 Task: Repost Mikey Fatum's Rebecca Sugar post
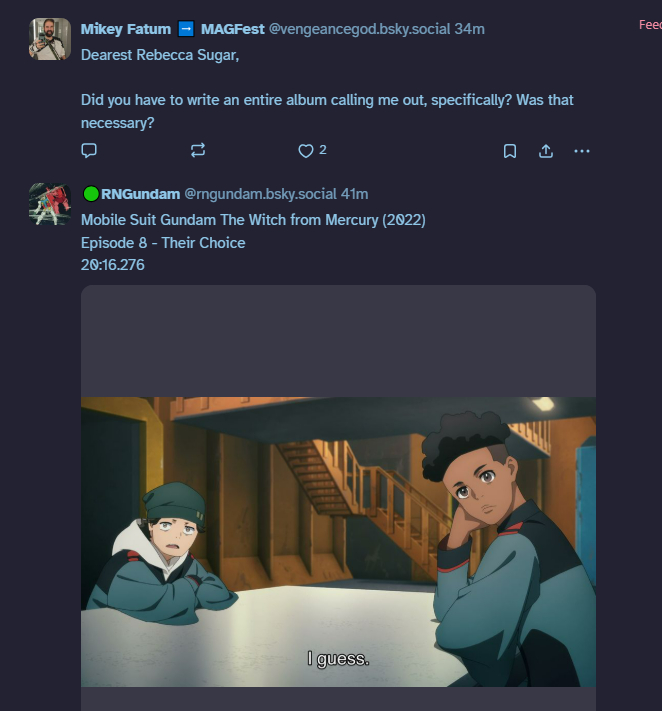(x=198, y=151)
